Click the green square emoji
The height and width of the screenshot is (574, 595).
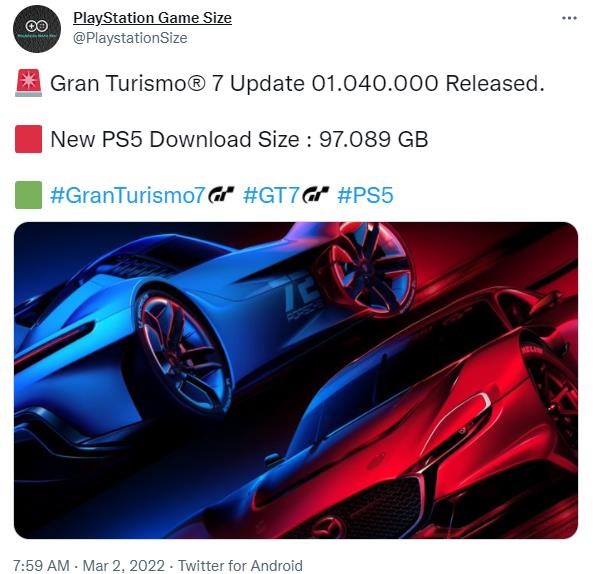28,195
